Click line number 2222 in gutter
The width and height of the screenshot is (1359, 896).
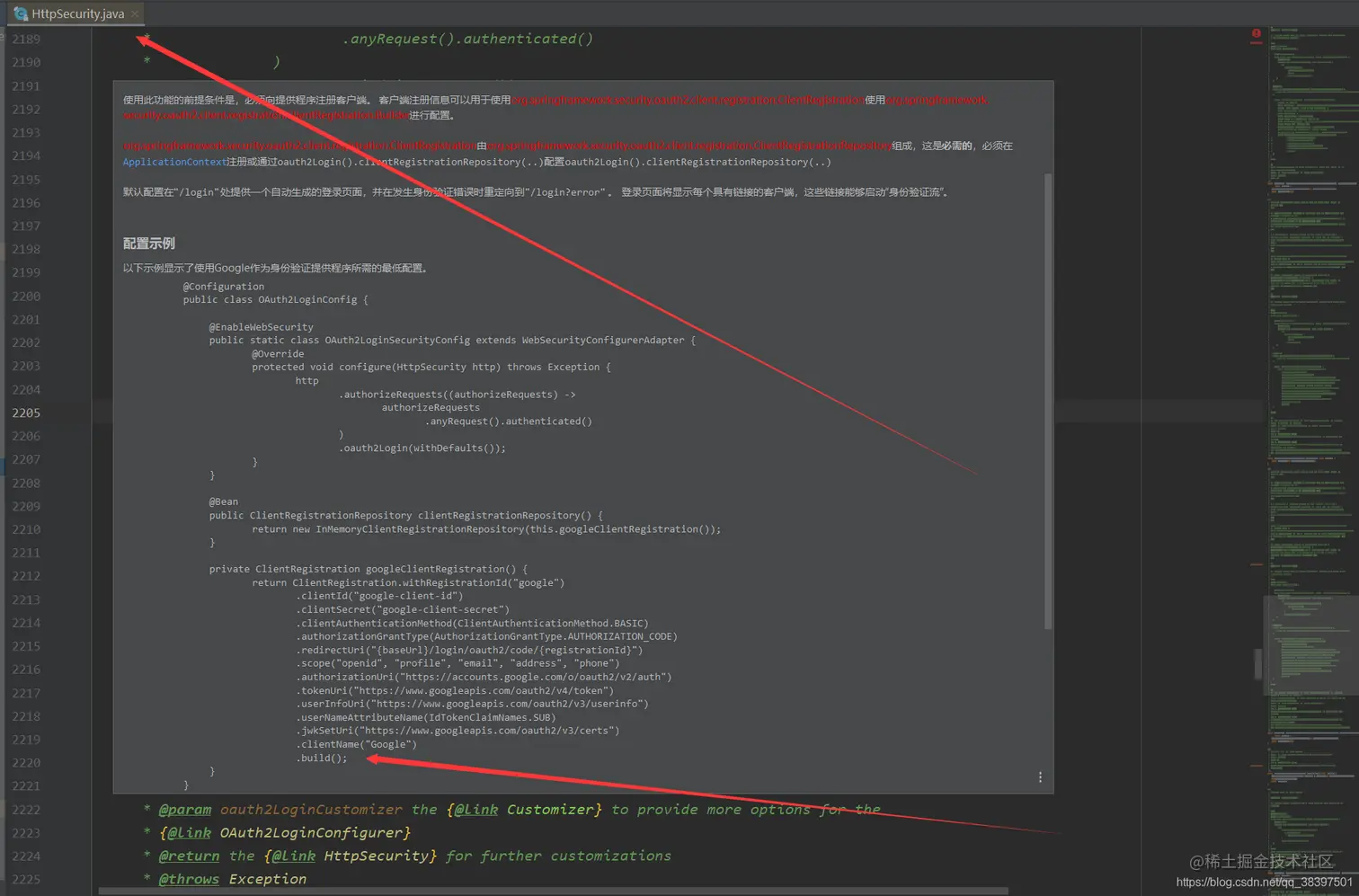26,810
